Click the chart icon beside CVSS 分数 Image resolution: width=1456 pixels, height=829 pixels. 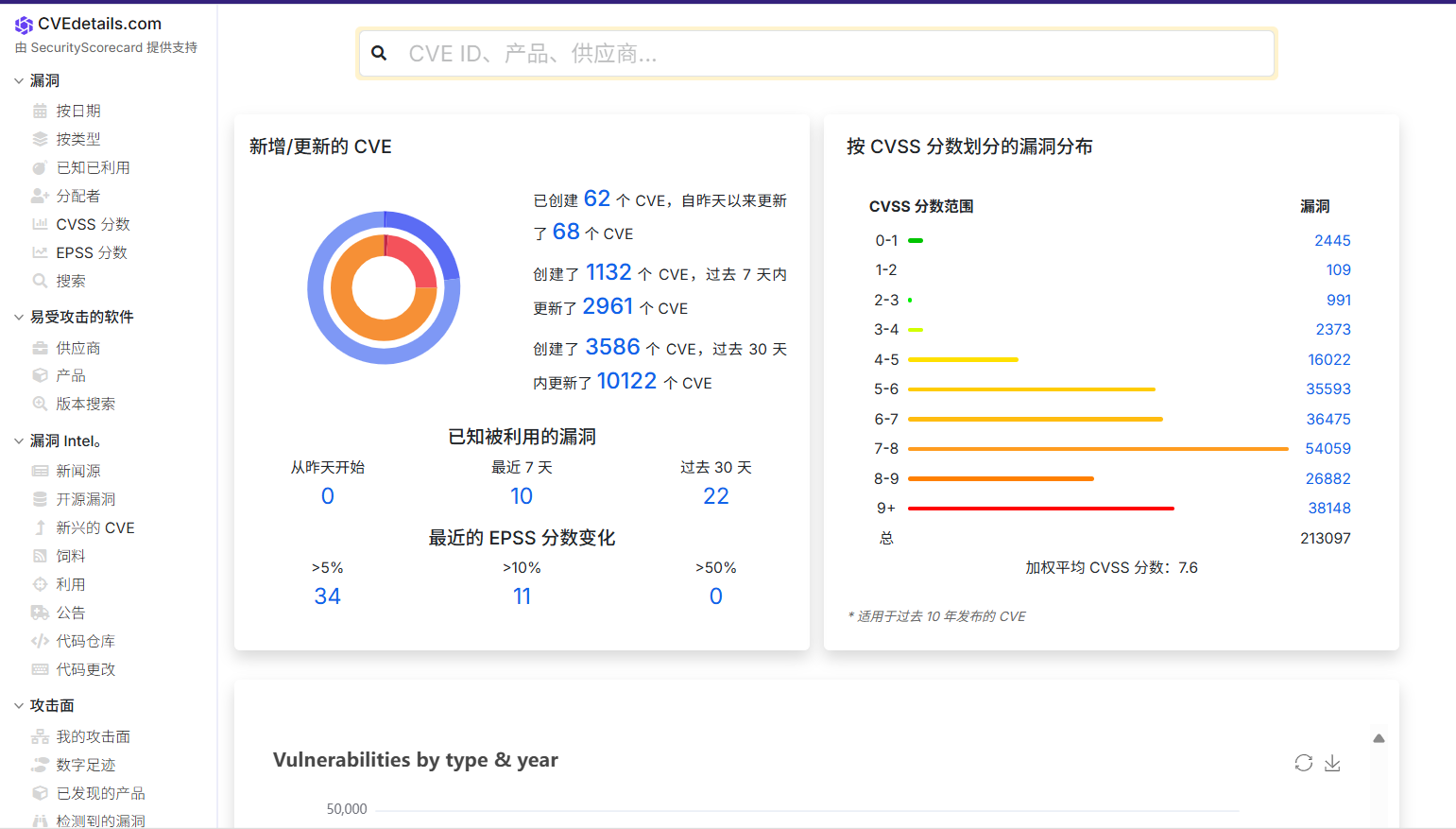[40, 224]
